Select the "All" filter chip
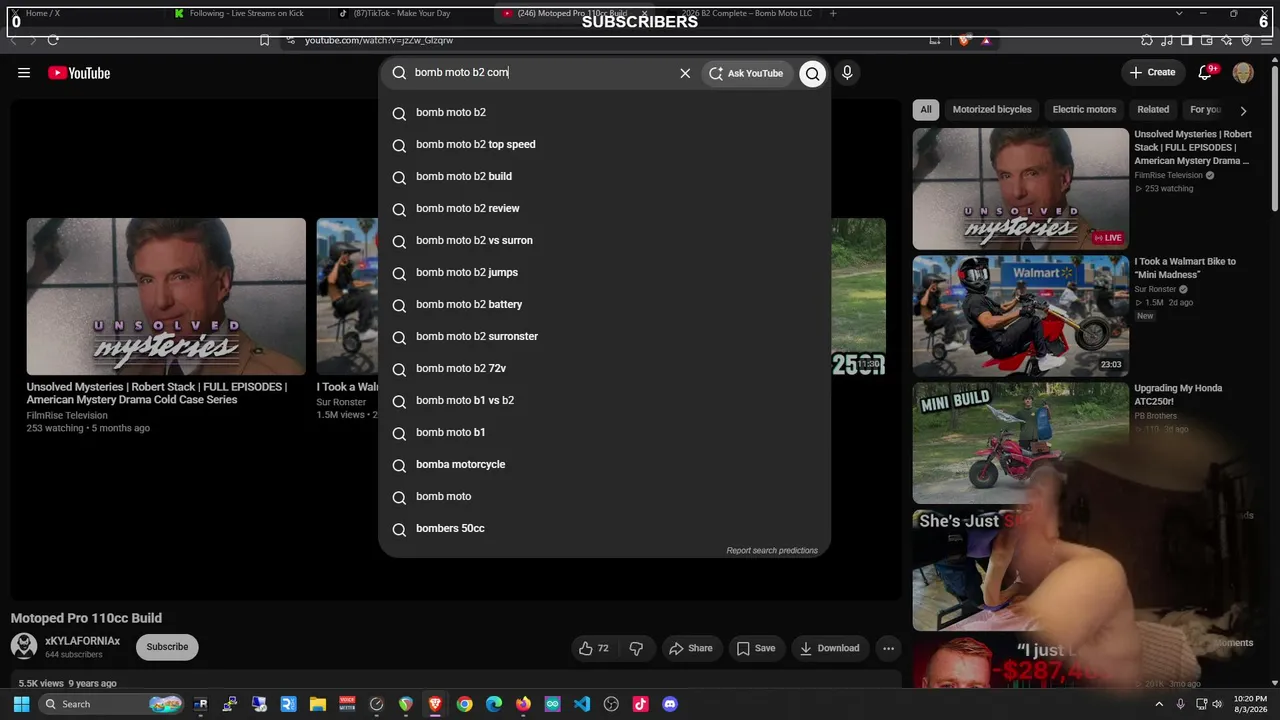Viewport: 1280px width, 720px height. click(x=926, y=110)
